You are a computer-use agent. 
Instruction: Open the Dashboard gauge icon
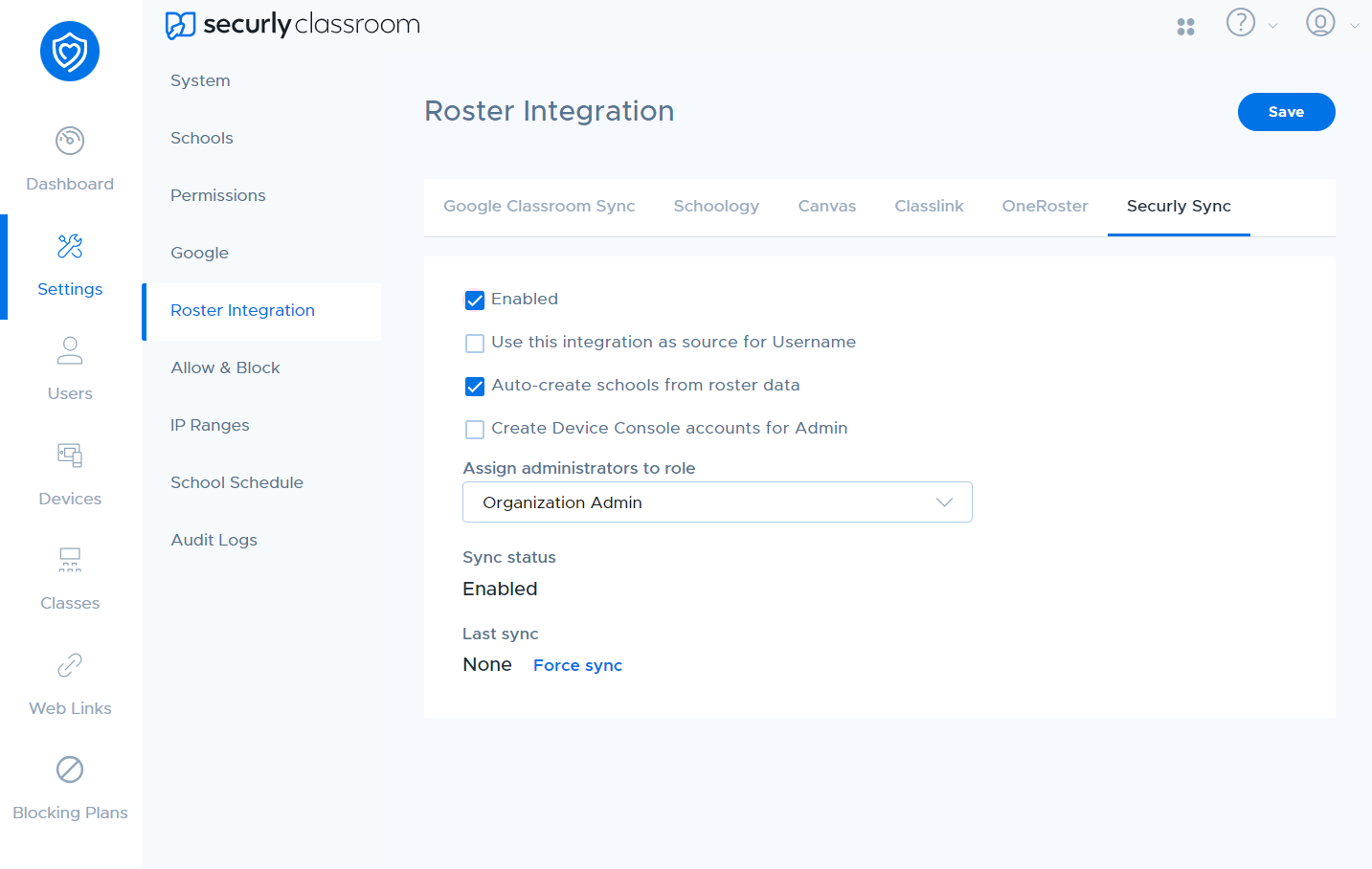click(70, 141)
